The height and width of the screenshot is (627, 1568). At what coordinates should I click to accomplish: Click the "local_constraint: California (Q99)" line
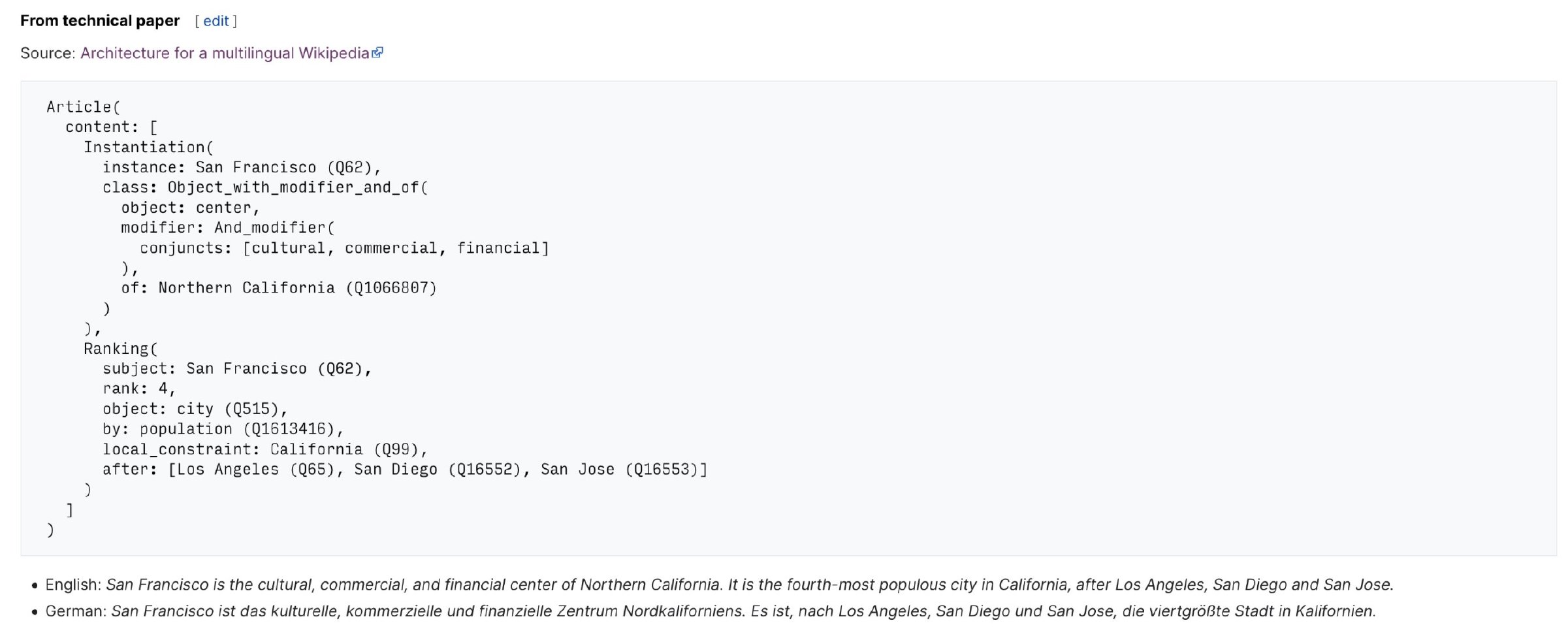(x=264, y=449)
